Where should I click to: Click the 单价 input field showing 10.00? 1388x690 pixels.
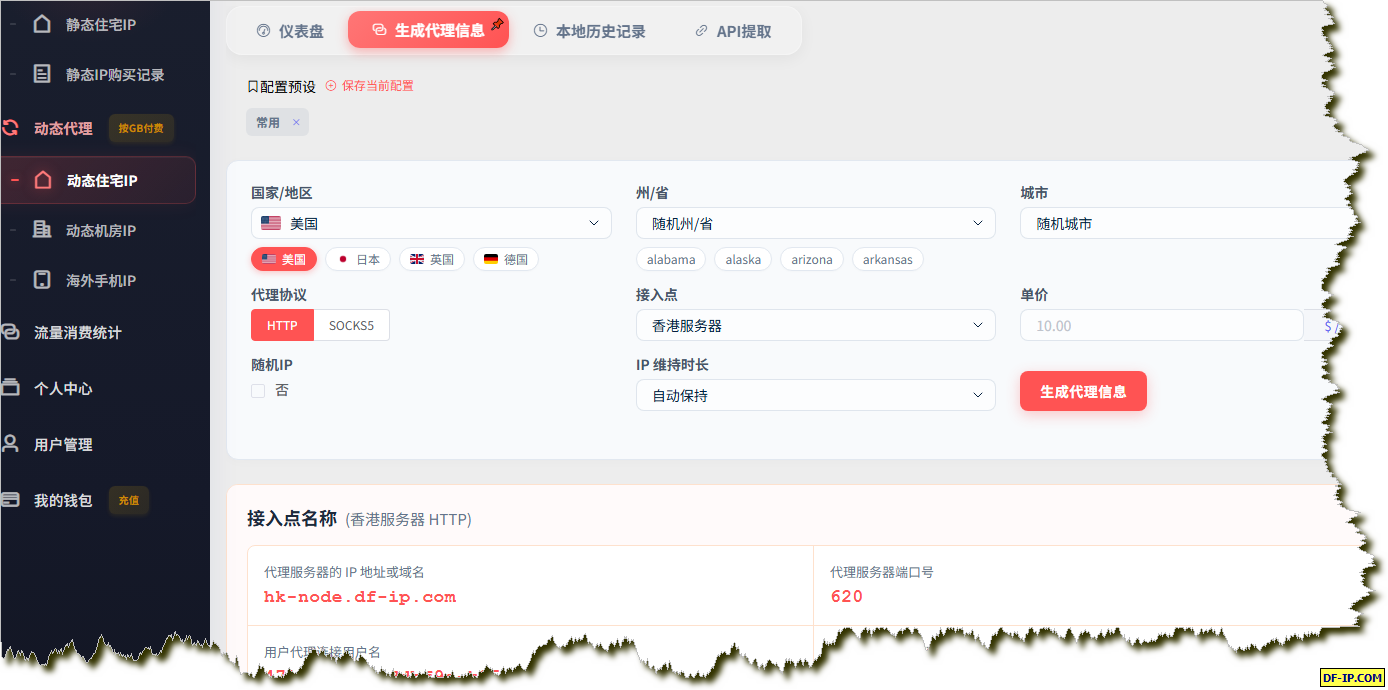1161,325
